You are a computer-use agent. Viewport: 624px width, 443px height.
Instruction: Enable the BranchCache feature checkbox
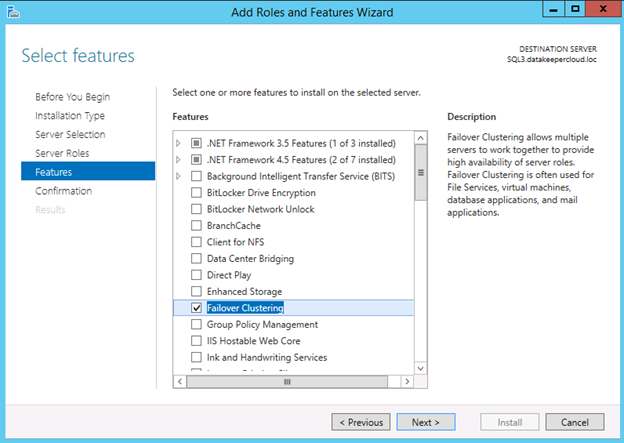(197, 226)
